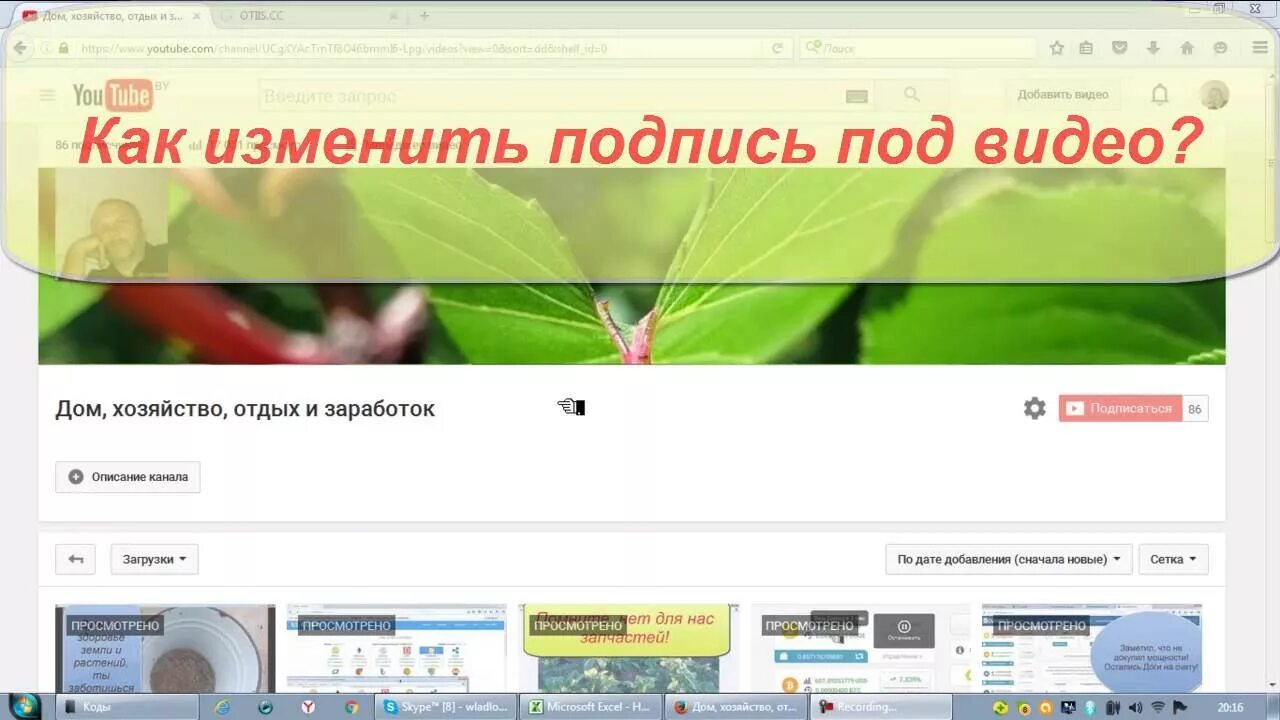Viewport: 1280px width, 720px height.
Task: Open the third video thumbnail reading запчастей
Action: (x=628, y=648)
